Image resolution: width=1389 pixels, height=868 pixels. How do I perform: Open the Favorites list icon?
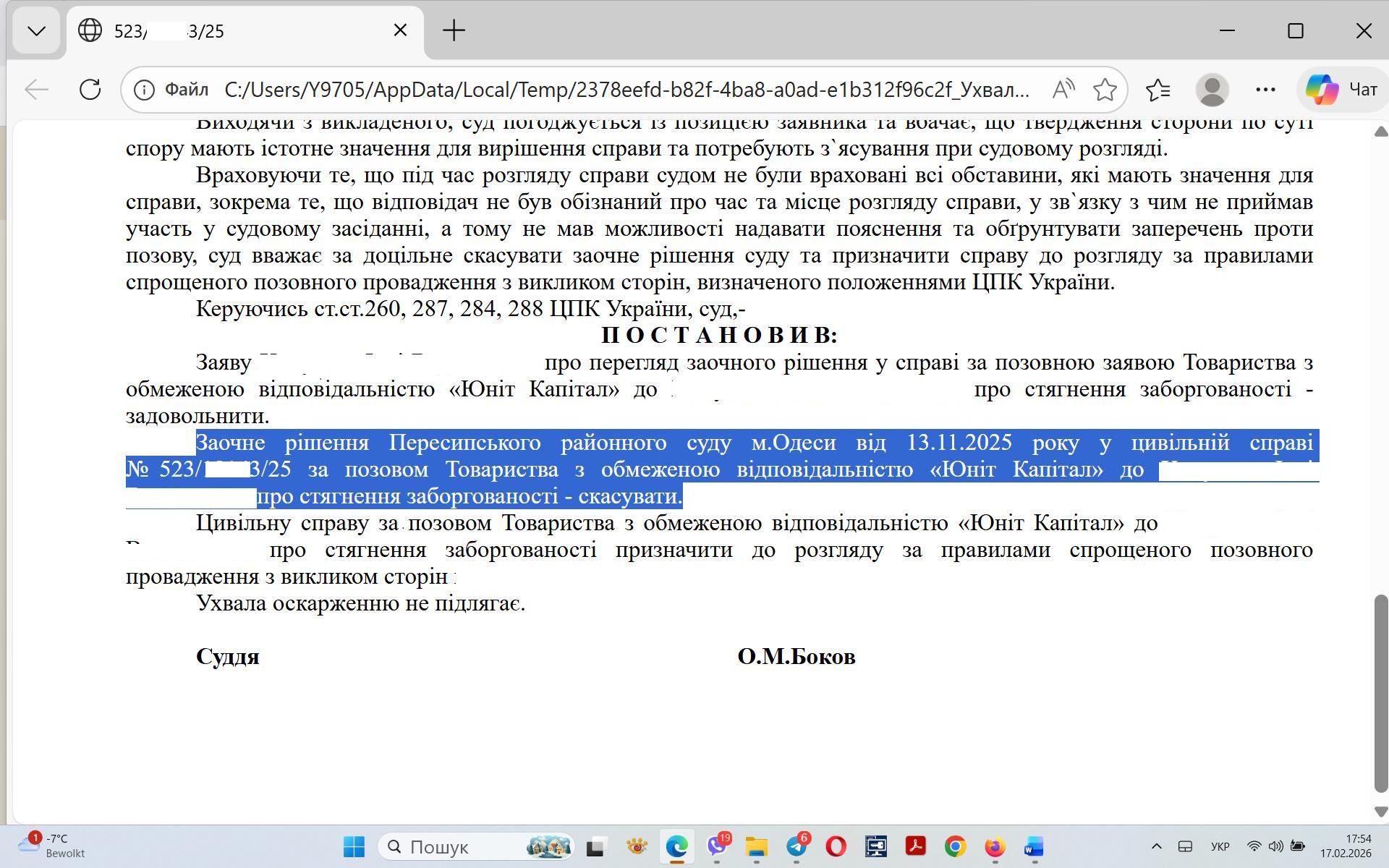coord(1158,90)
